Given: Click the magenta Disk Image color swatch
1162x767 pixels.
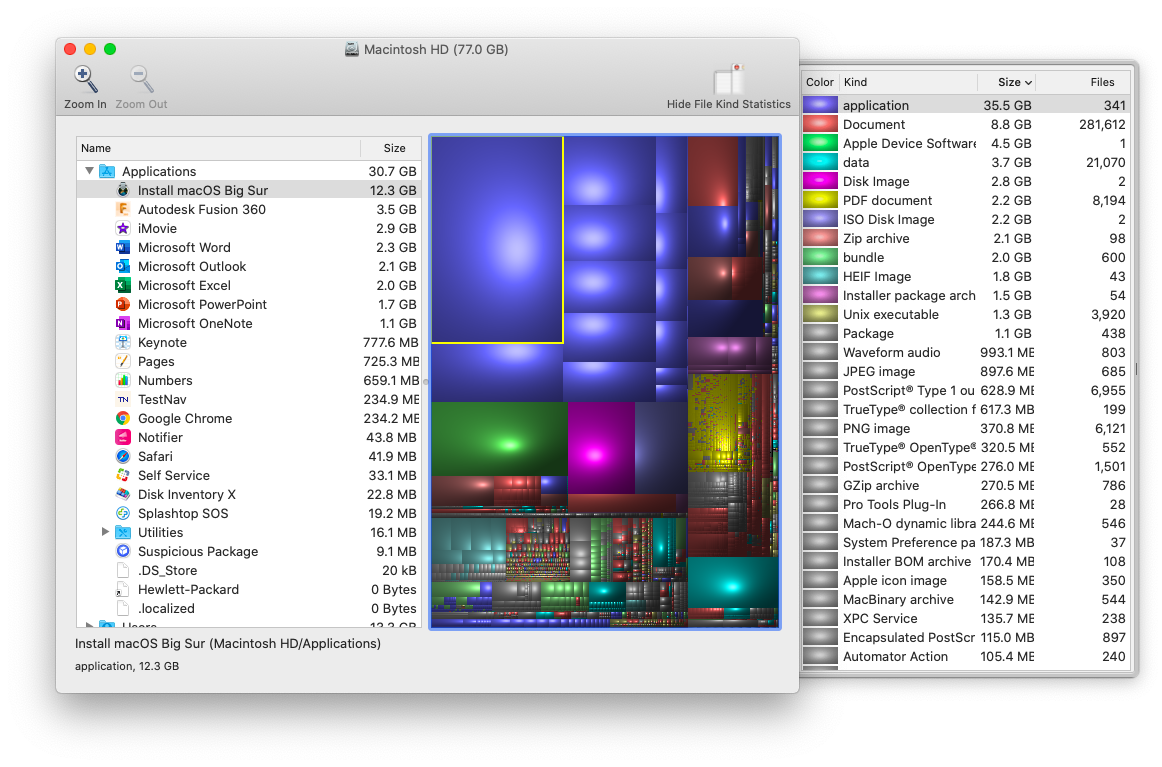Looking at the screenshot, I should pyautogui.click(x=820, y=181).
